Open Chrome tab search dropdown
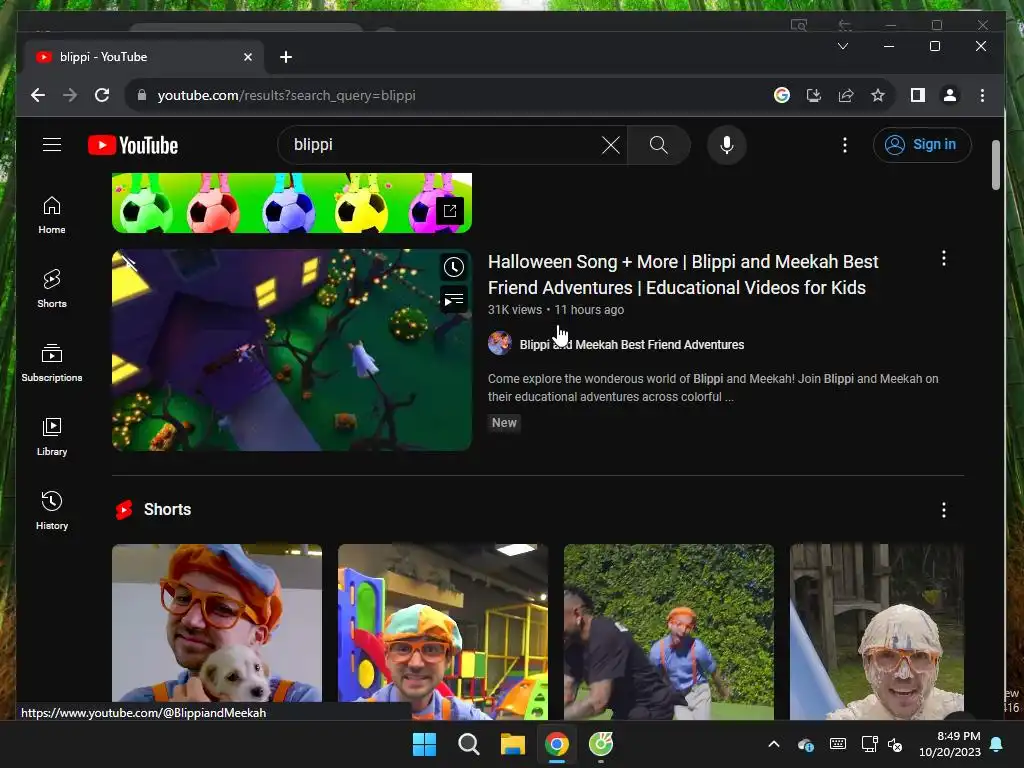 (842, 46)
